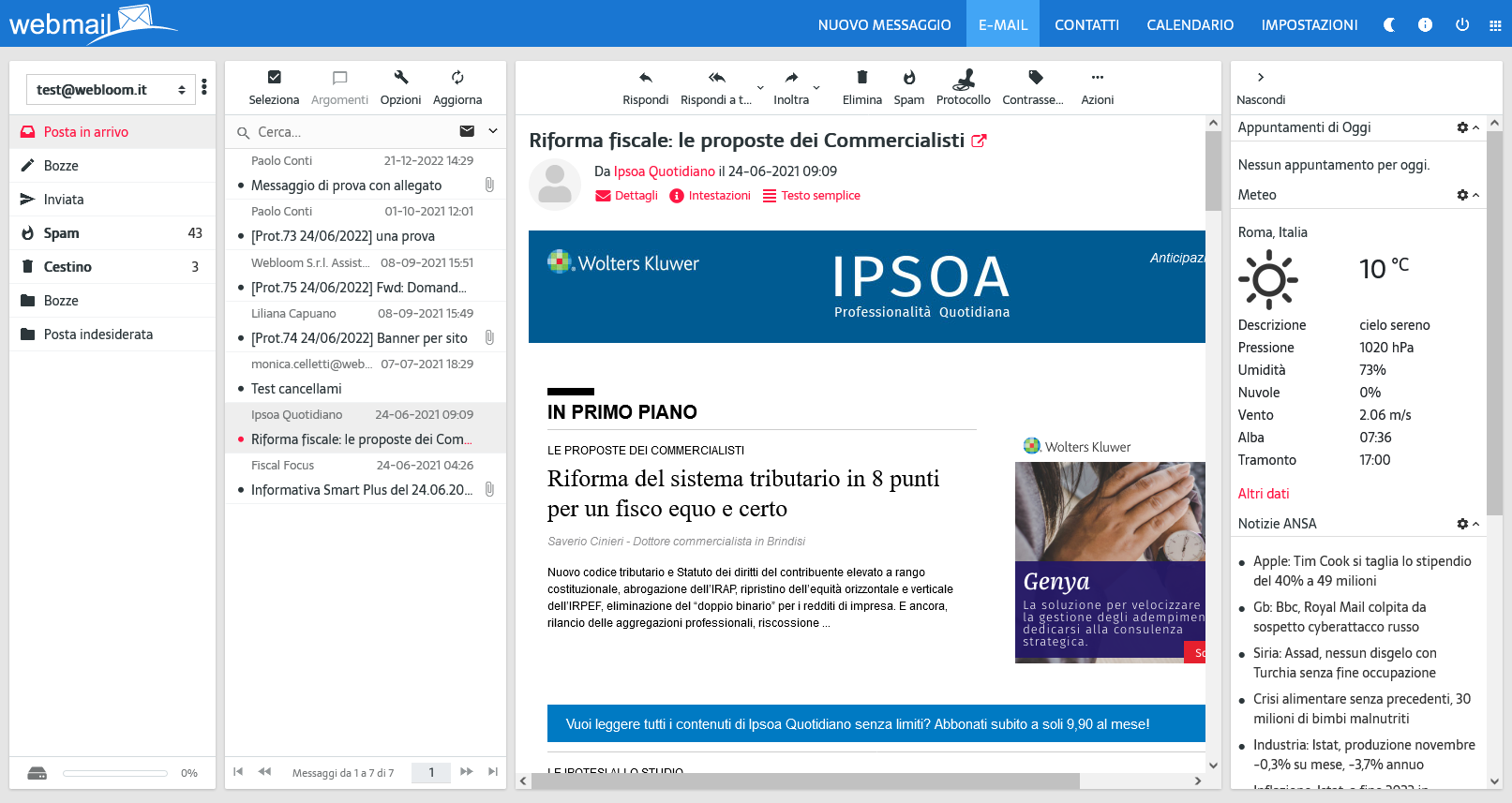Open Appuntamenti di Oggi gear settings
The height and width of the screenshot is (803, 1512).
click(x=1462, y=127)
